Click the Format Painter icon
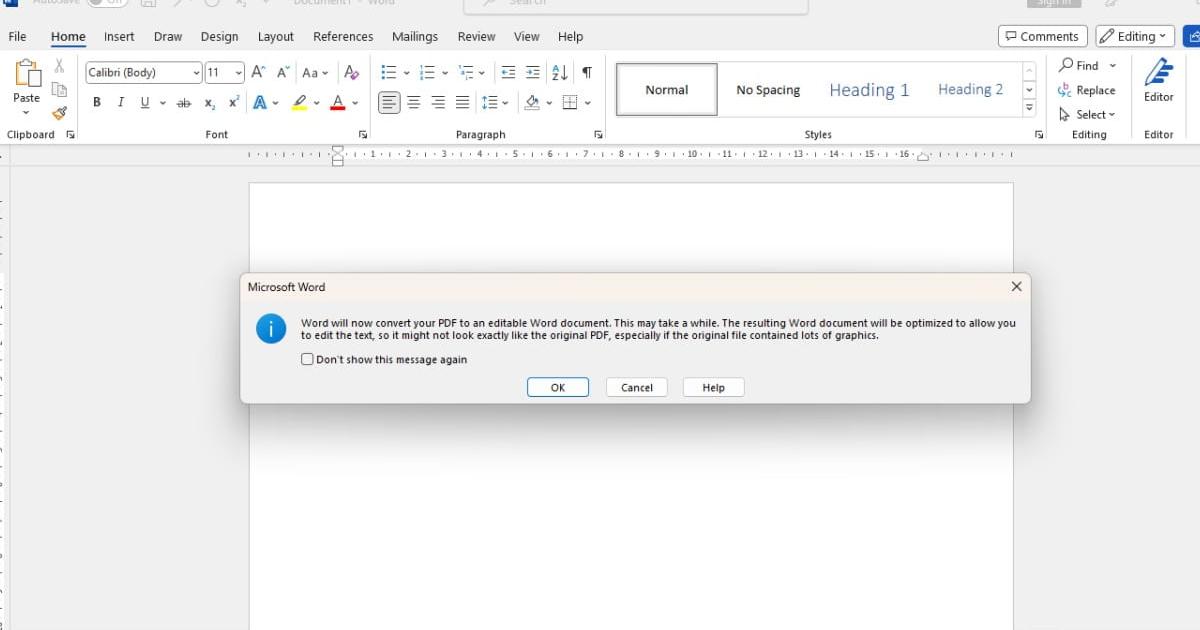 pyautogui.click(x=59, y=113)
